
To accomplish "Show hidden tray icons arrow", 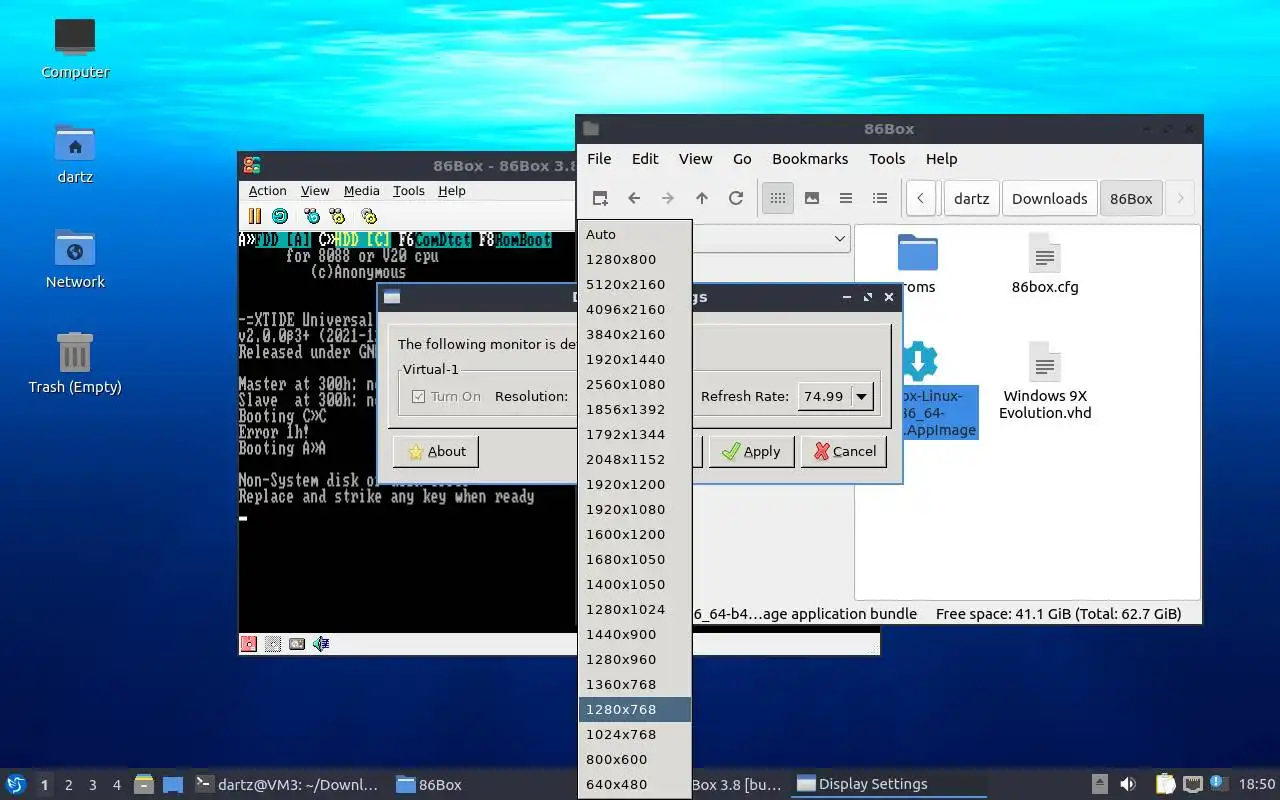I will pos(1099,784).
